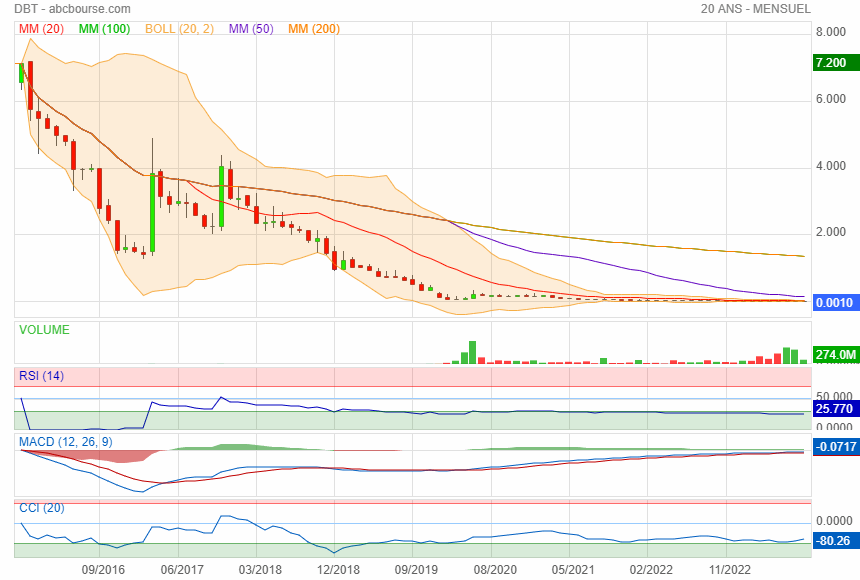
Task: Click the tallest green volume bar
Action: (x=472, y=352)
